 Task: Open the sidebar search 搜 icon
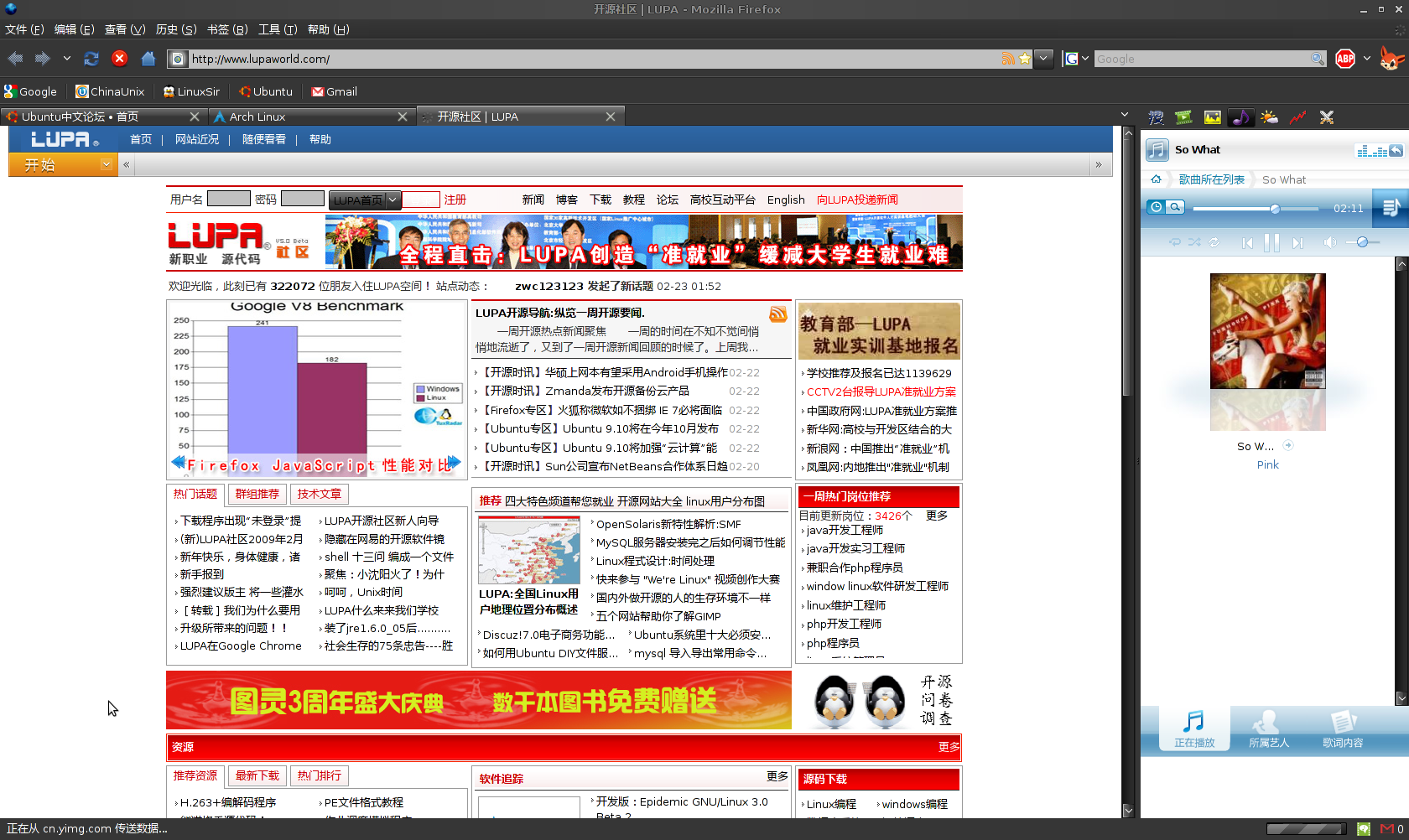[x=1156, y=117]
